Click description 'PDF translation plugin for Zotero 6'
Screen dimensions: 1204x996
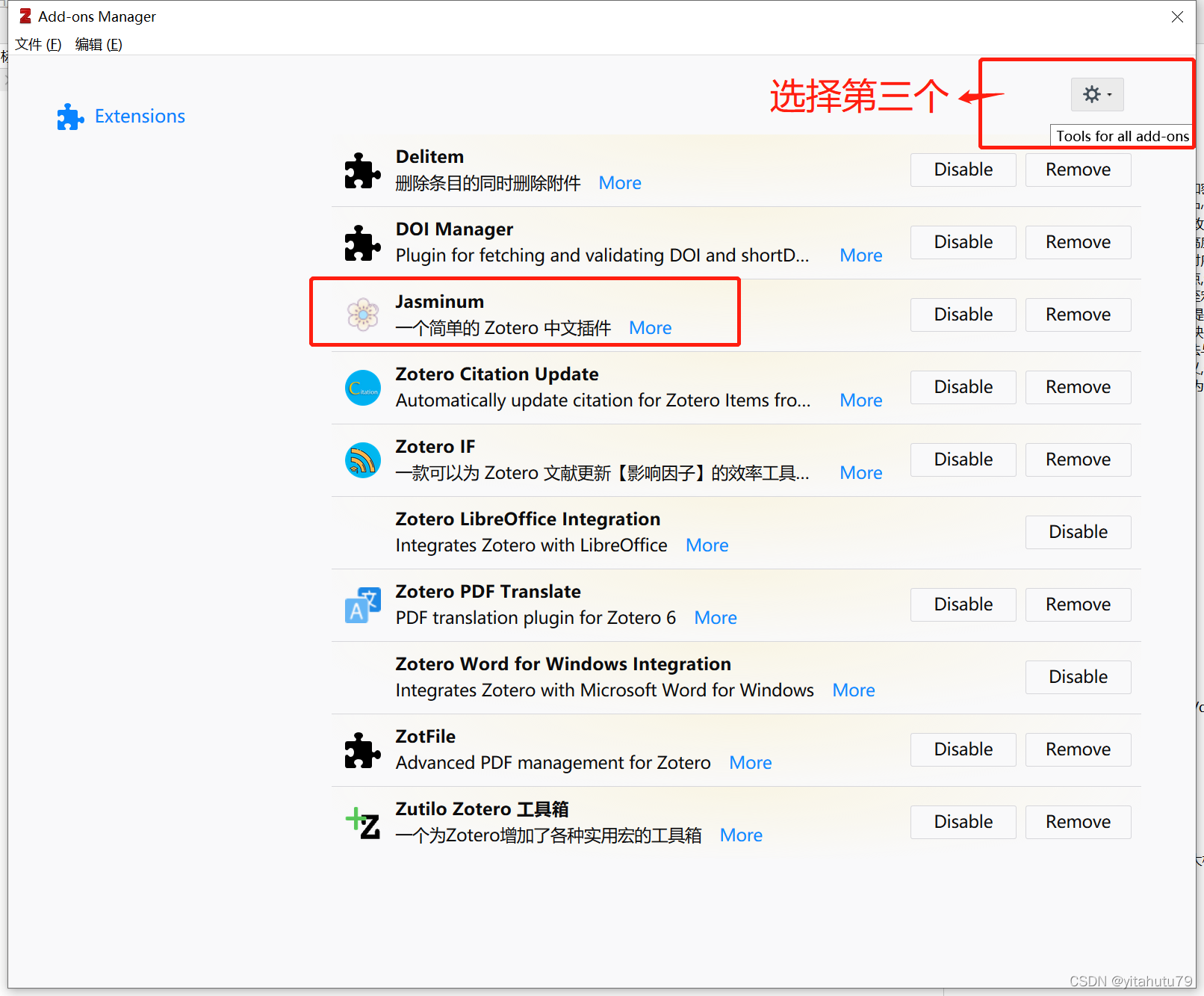tap(536, 618)
